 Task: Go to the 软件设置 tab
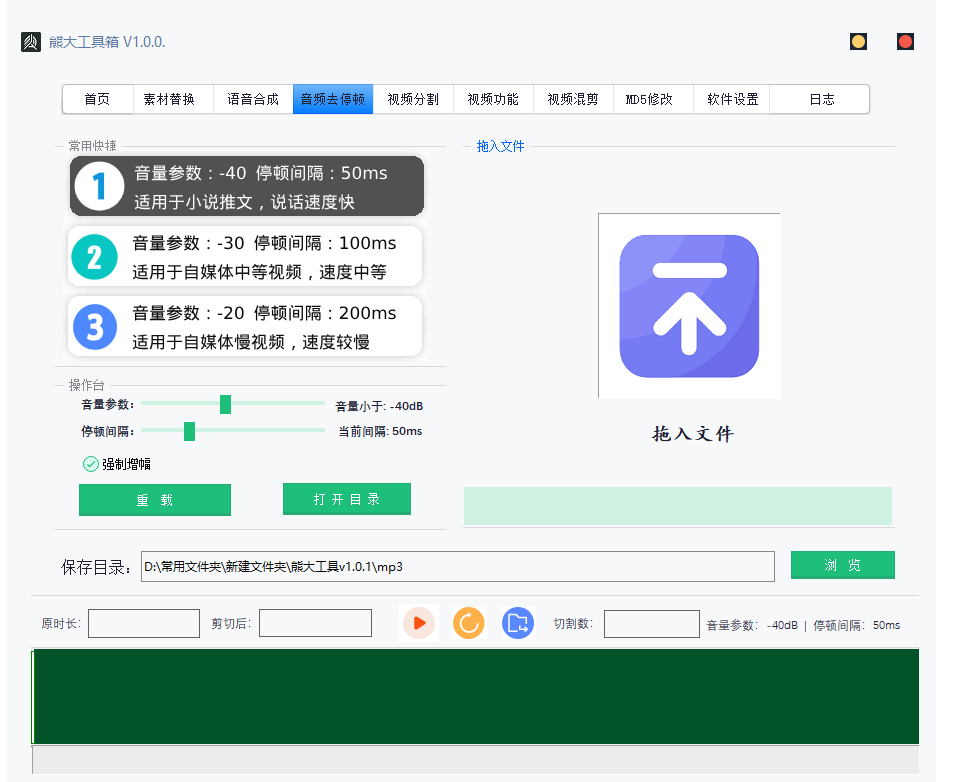tap(733, 99)
